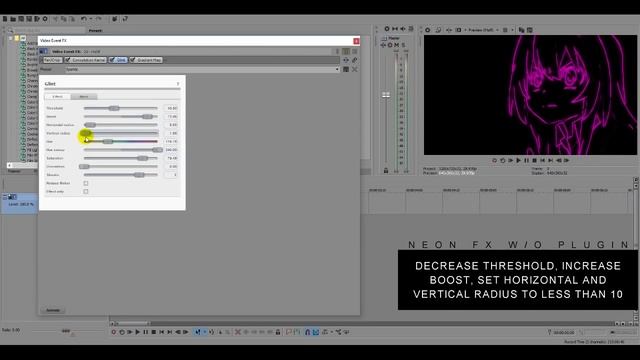Click the Delete Preset X icon
640x360 pixels.
point(355,69)
